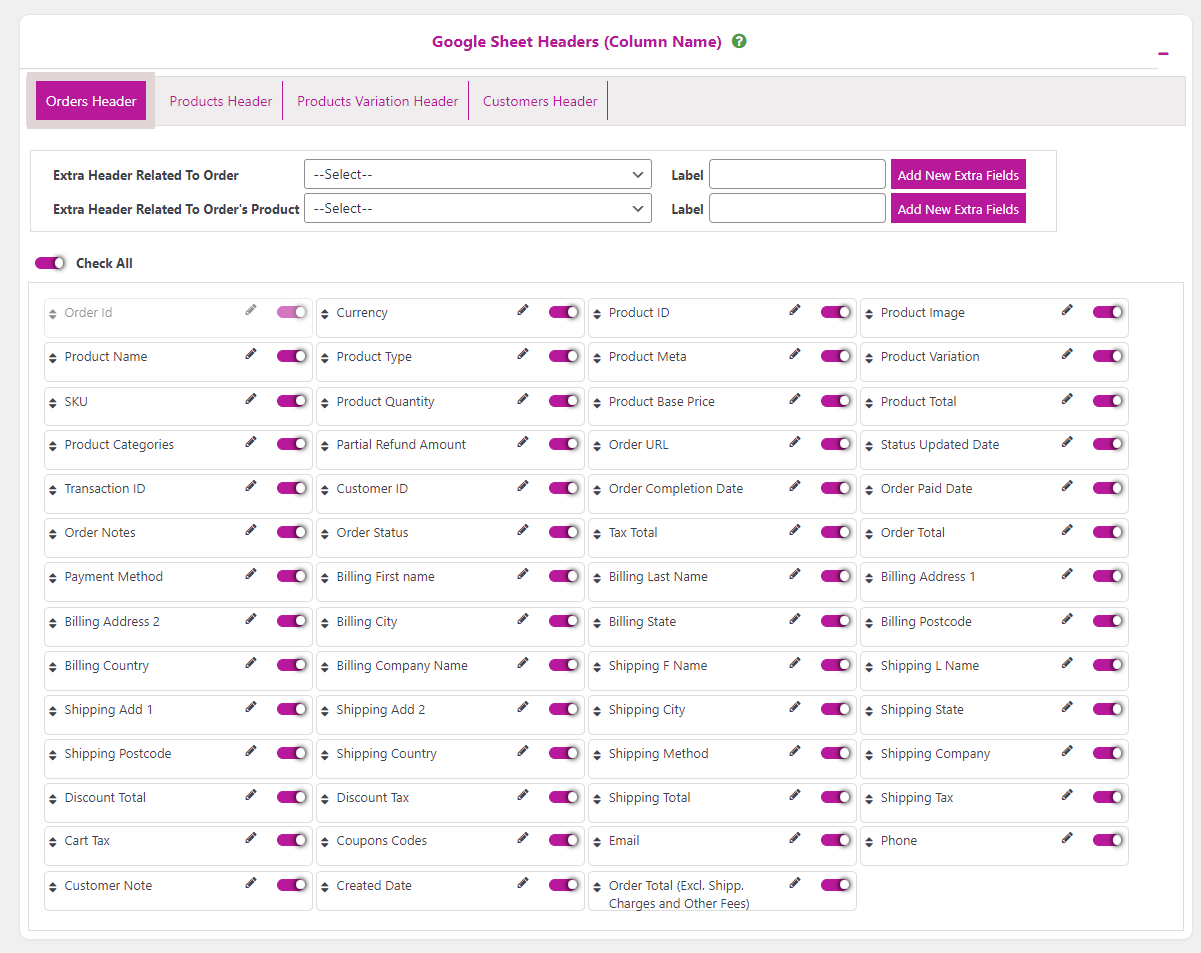Focus Label field for Order's Product extra header
Image resolution: width=1201 pixels, height=953 pixels.
click(x=797, y=208)
